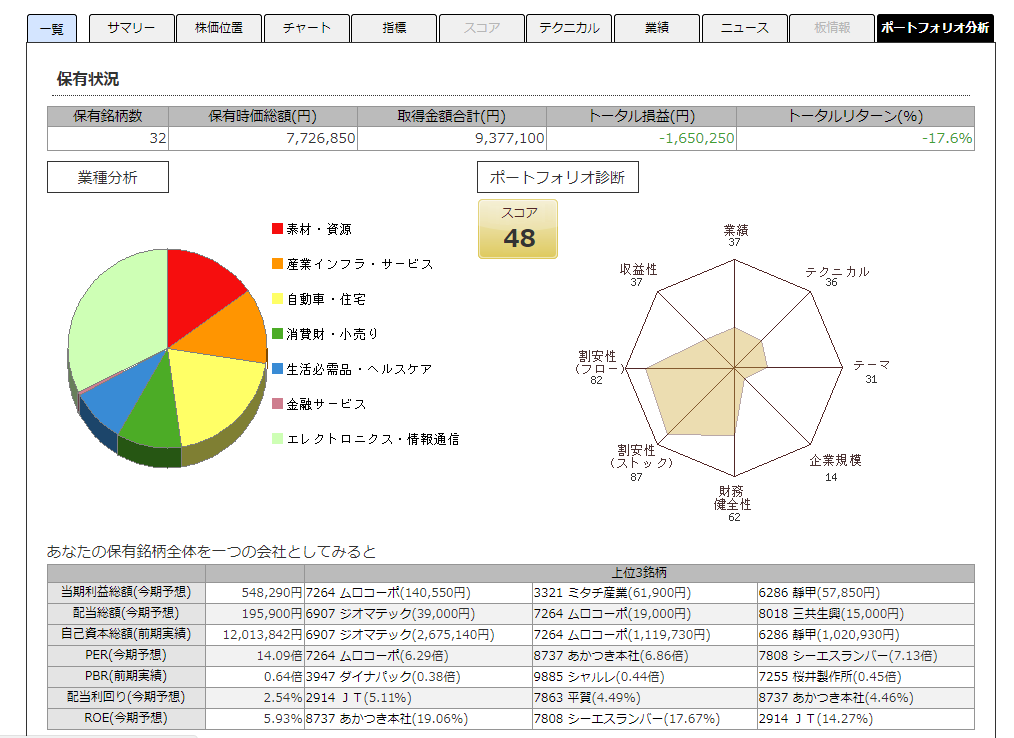Viewport: 1014px width, 738px height.
Task: Click the 配当利回り(今期予想) row header
Action: [126, 698]
